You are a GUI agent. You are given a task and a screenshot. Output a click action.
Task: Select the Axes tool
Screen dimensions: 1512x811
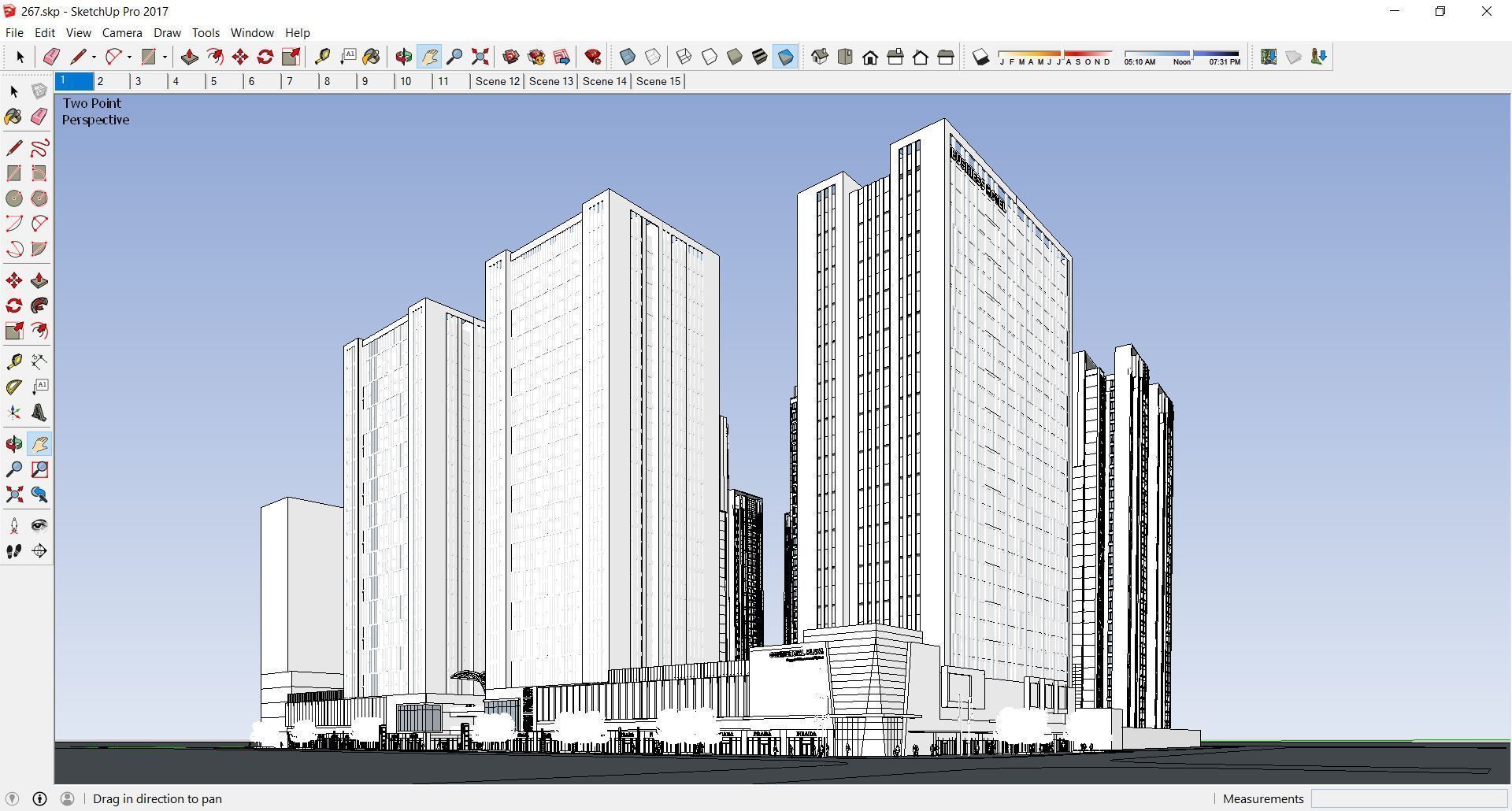14,413
